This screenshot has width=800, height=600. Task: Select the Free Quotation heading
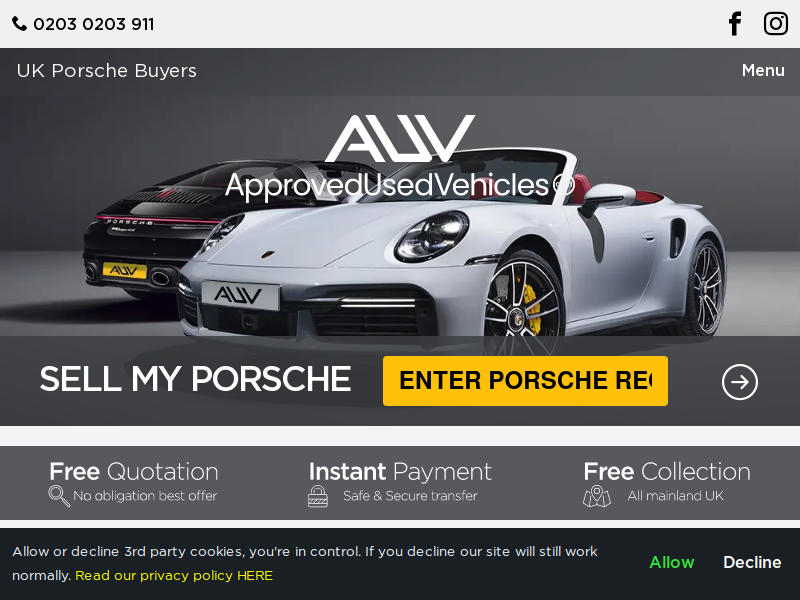[134, 471]
